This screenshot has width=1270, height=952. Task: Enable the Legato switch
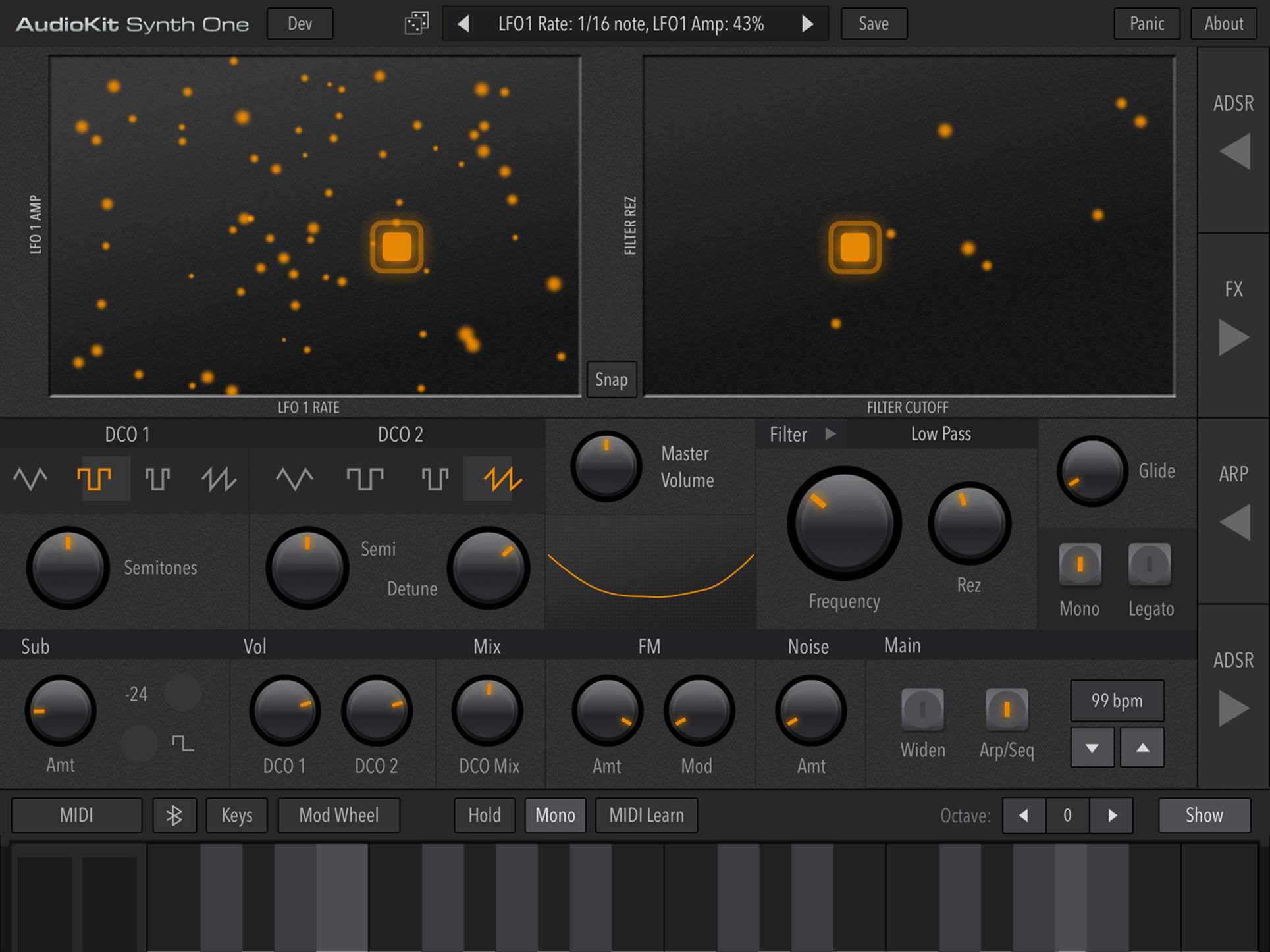click(1150, 564)
